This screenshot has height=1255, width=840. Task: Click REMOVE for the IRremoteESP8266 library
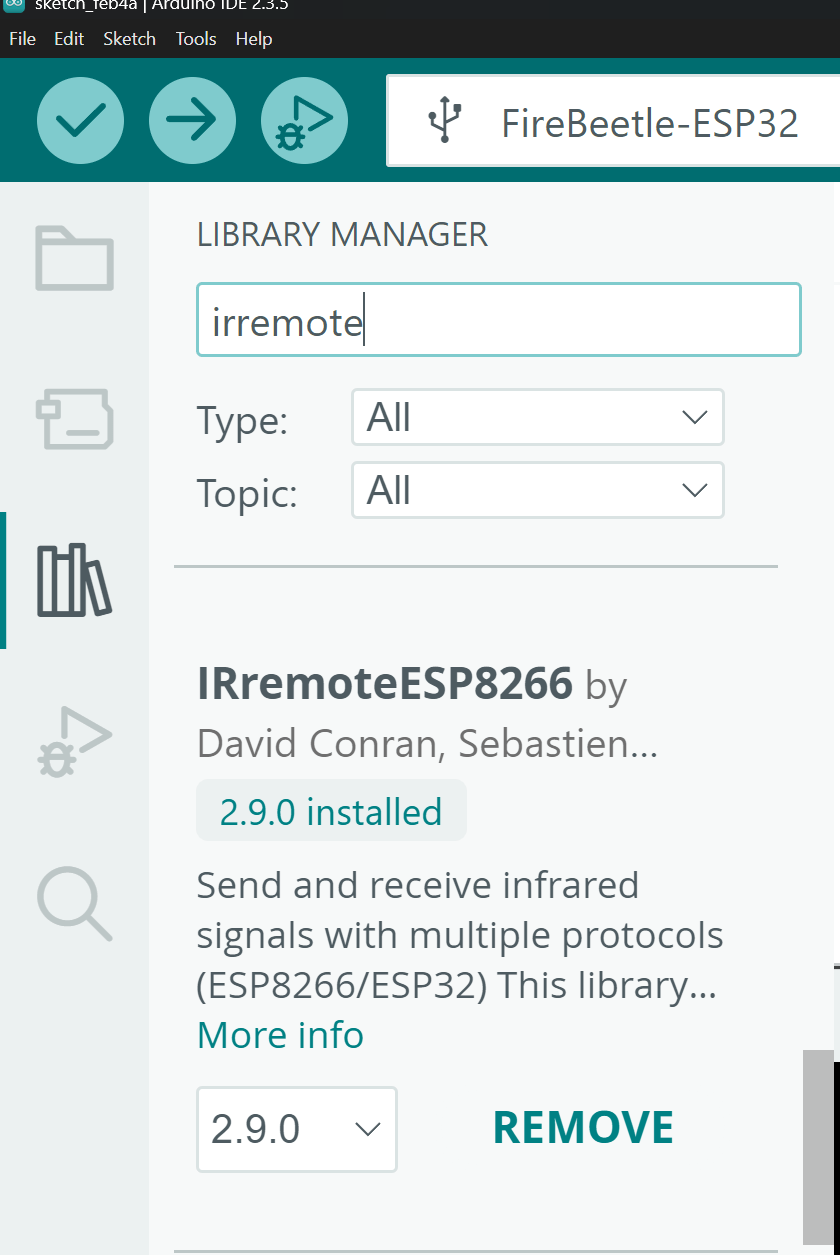pos(583,1128)
